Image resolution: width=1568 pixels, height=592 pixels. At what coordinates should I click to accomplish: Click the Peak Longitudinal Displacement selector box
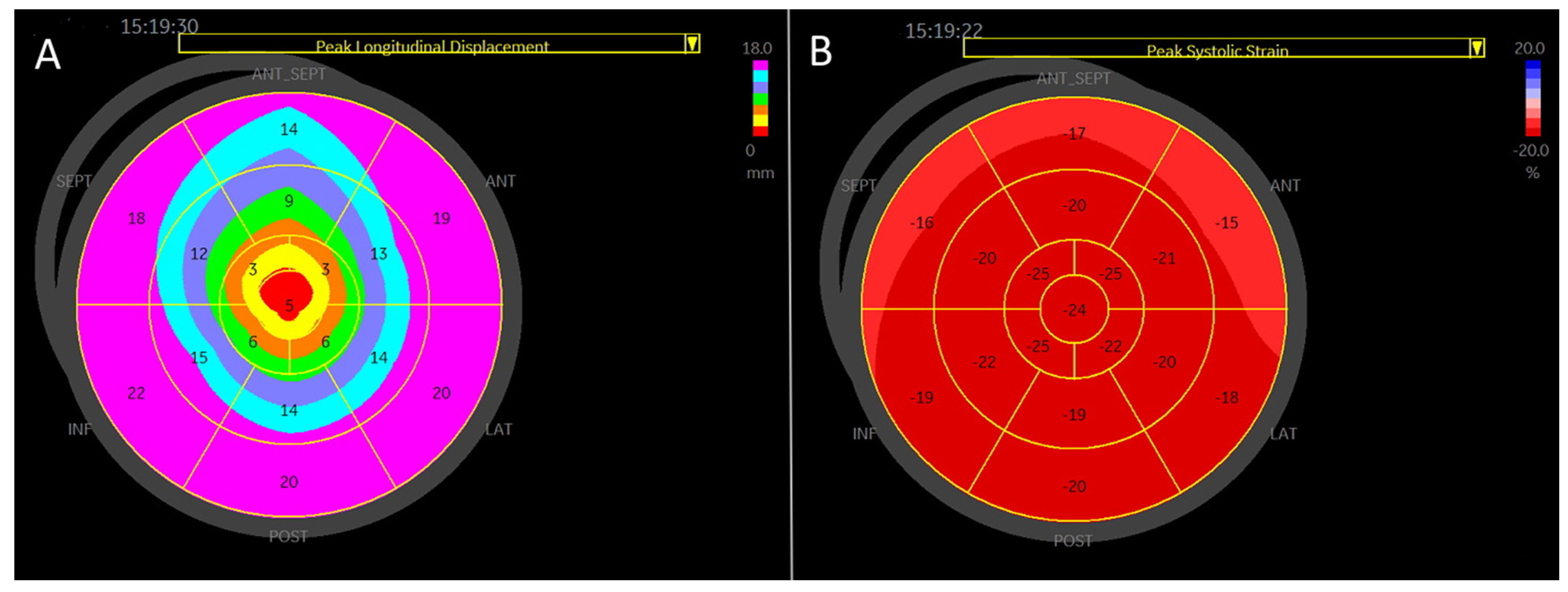pyautogui.click(x=432, y=44)
